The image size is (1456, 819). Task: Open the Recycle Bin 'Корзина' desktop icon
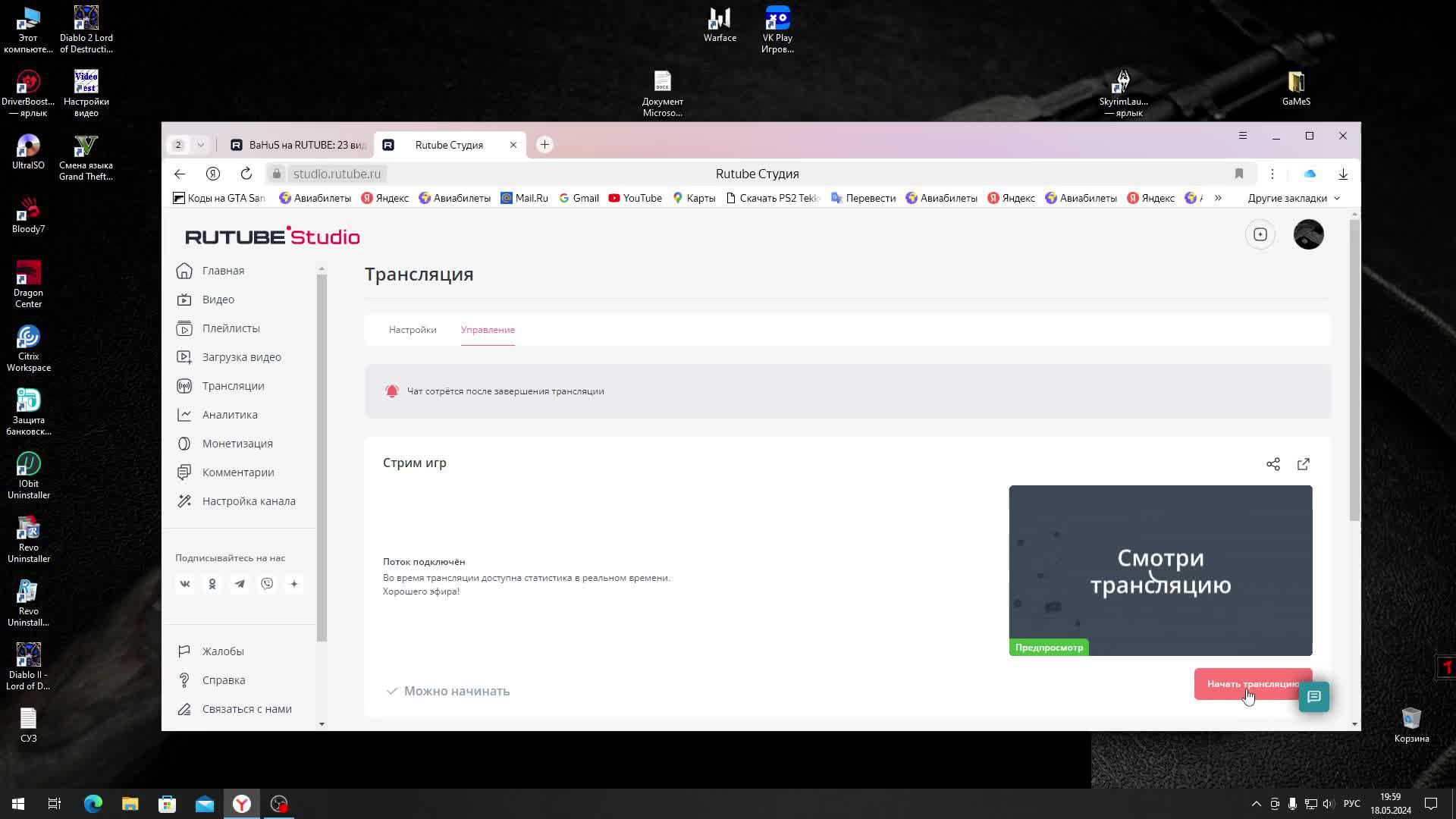click(1411, 725)
